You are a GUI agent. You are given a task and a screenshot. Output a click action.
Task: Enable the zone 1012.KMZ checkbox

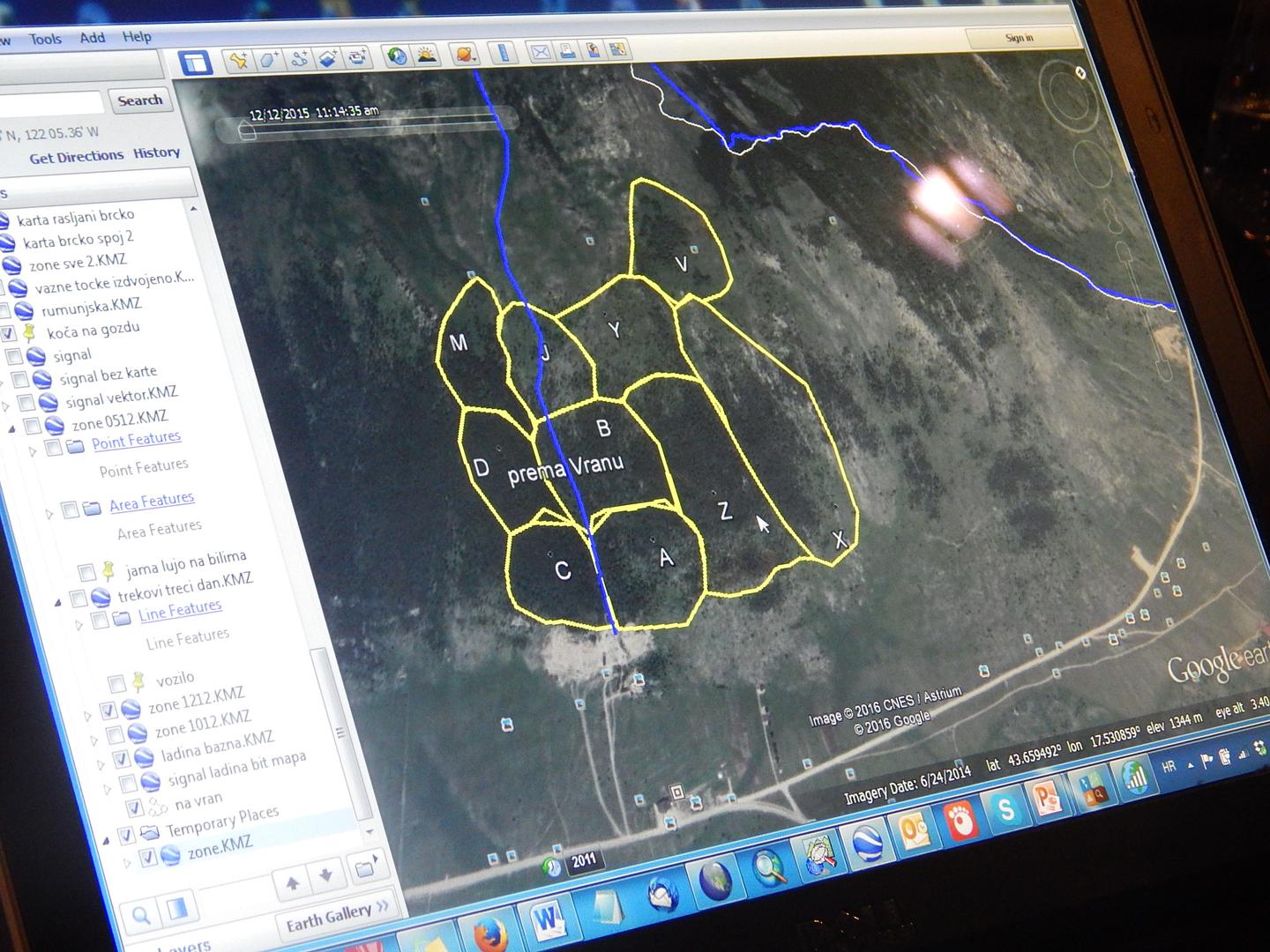tap(114, 735)
